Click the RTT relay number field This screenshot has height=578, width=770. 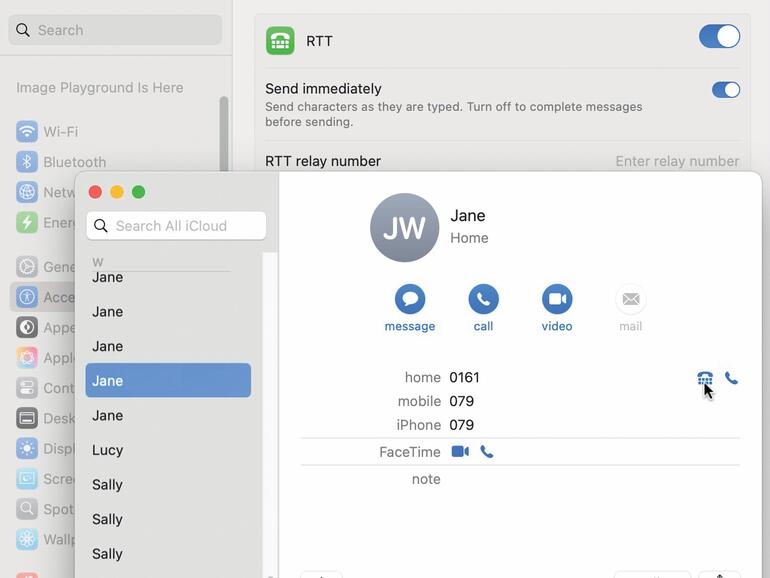pyautogui.click(x=677, y=161)
